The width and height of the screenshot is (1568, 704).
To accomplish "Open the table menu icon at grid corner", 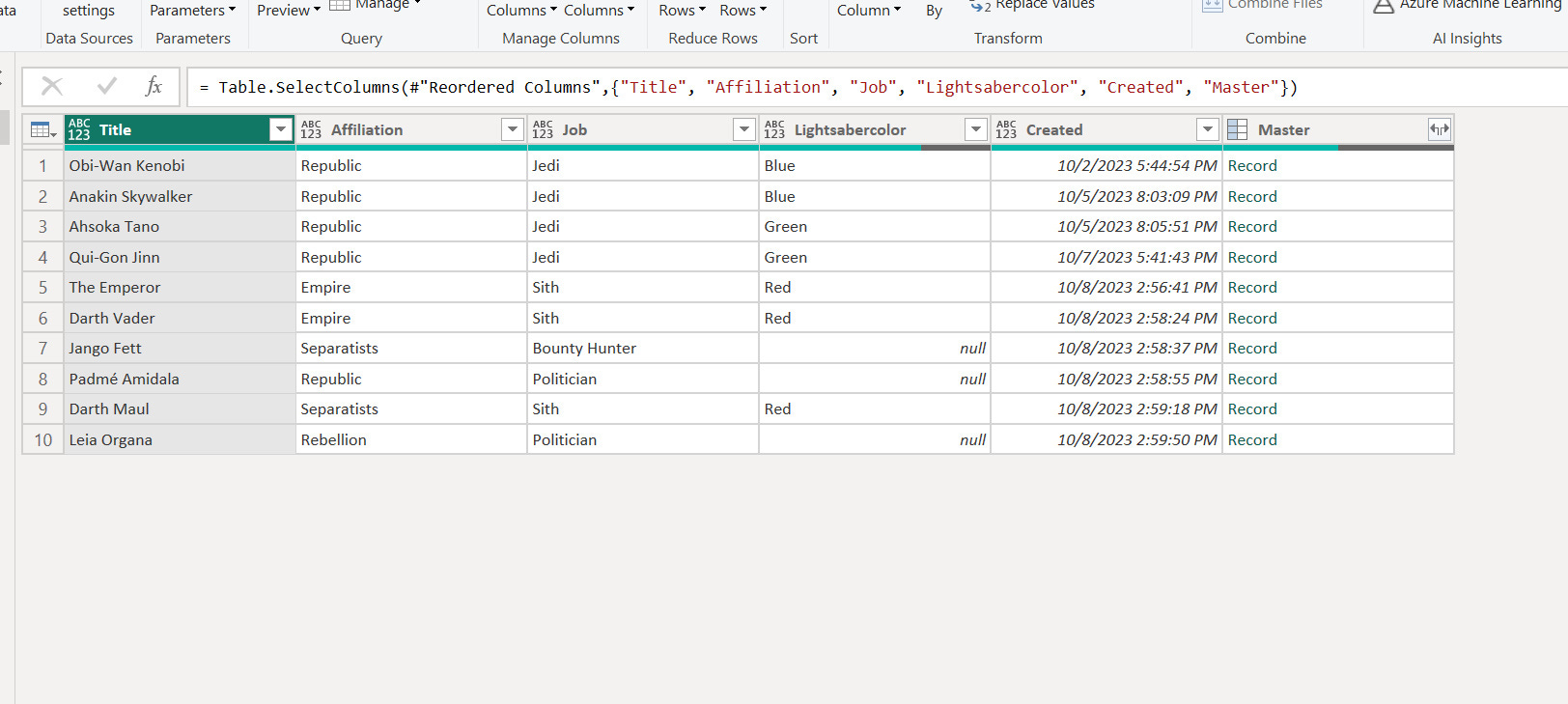I will tap(43, 130).
